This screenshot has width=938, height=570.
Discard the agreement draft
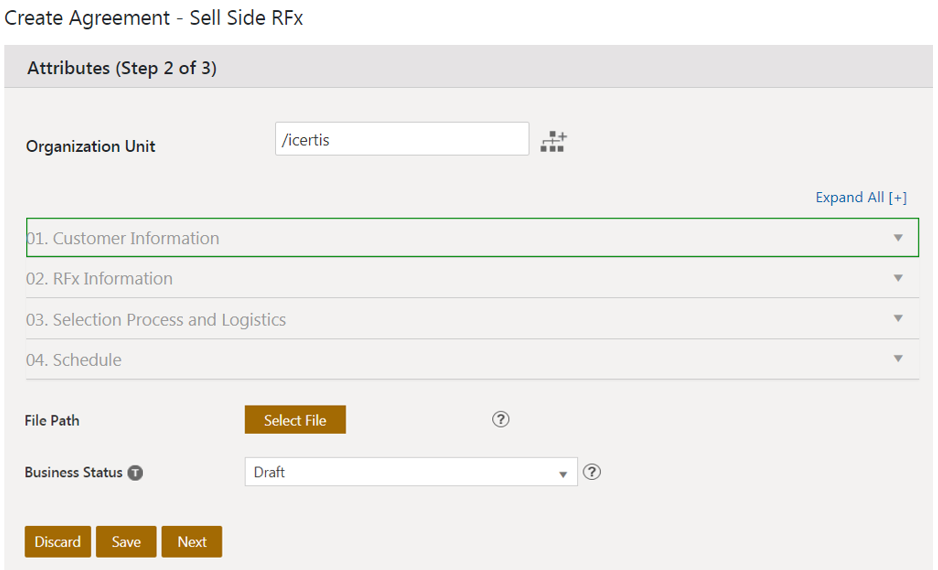[58, 542]
